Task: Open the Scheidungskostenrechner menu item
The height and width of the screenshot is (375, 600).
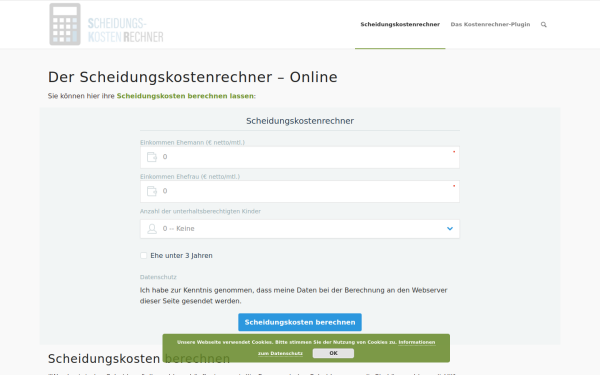Action: pyautogui.click(x=400, y=24)
